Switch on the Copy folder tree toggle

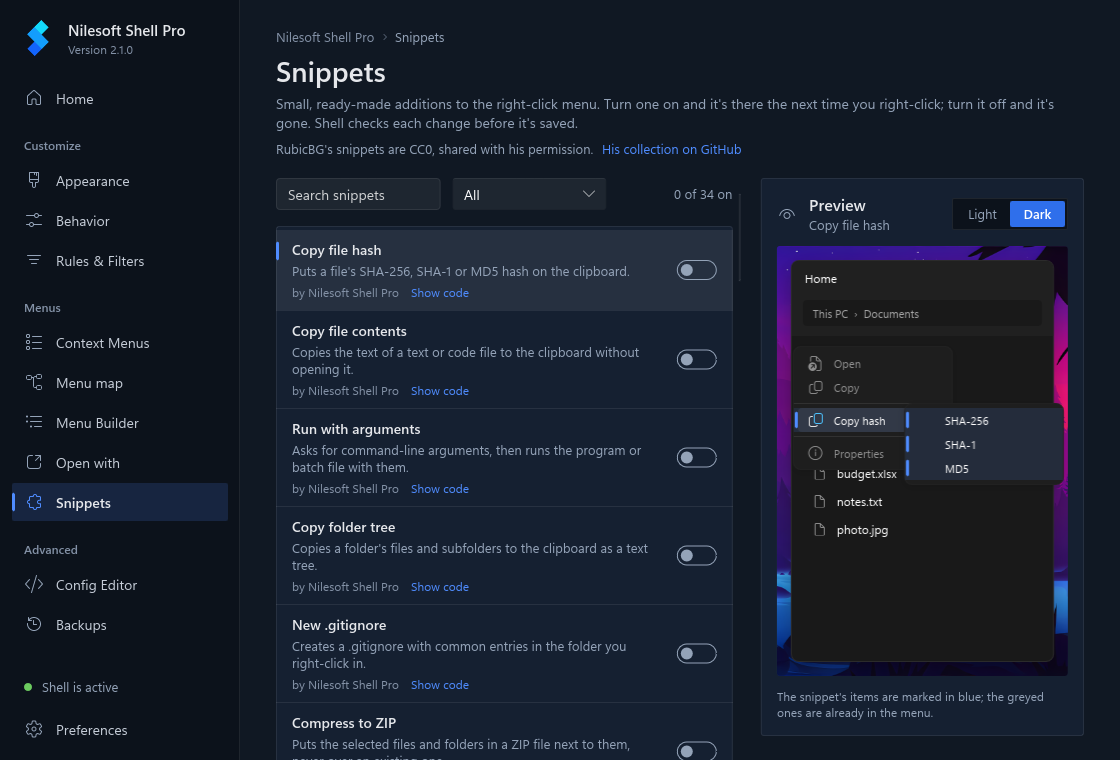pos(696,555)
